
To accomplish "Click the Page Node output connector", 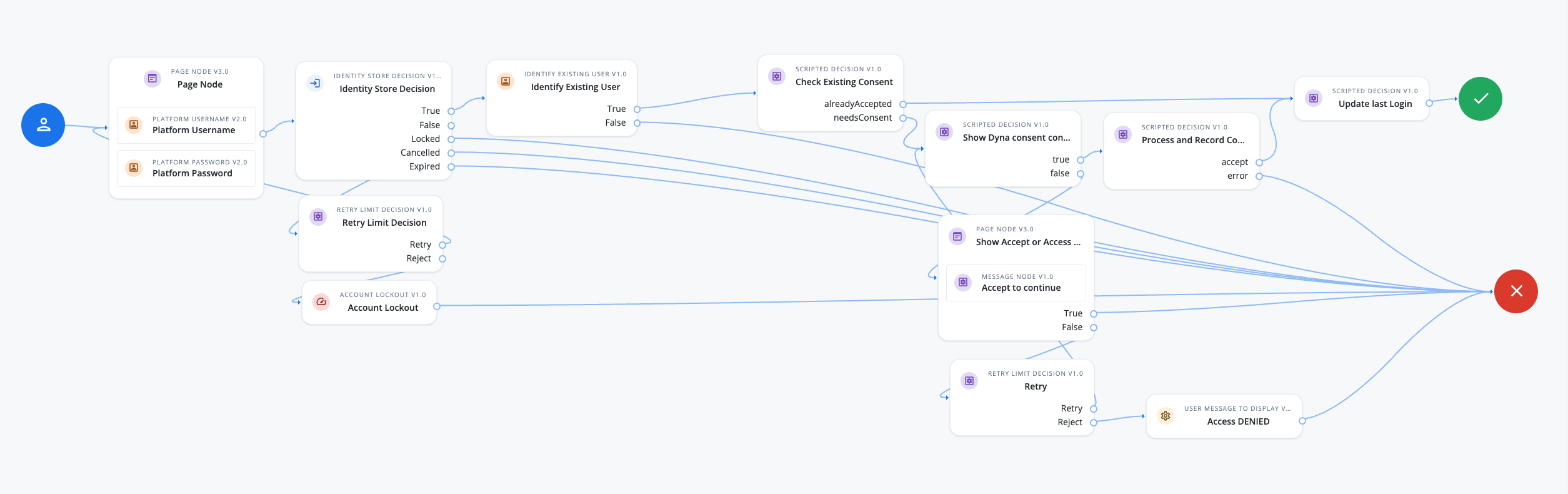I will point(263,134).
